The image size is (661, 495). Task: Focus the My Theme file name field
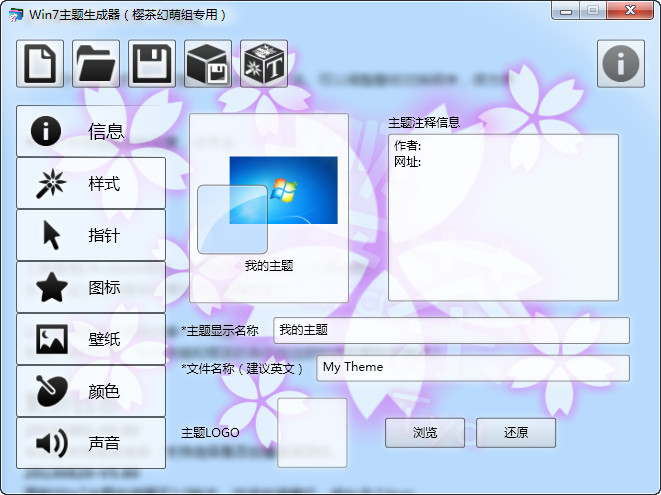(472, 368)
